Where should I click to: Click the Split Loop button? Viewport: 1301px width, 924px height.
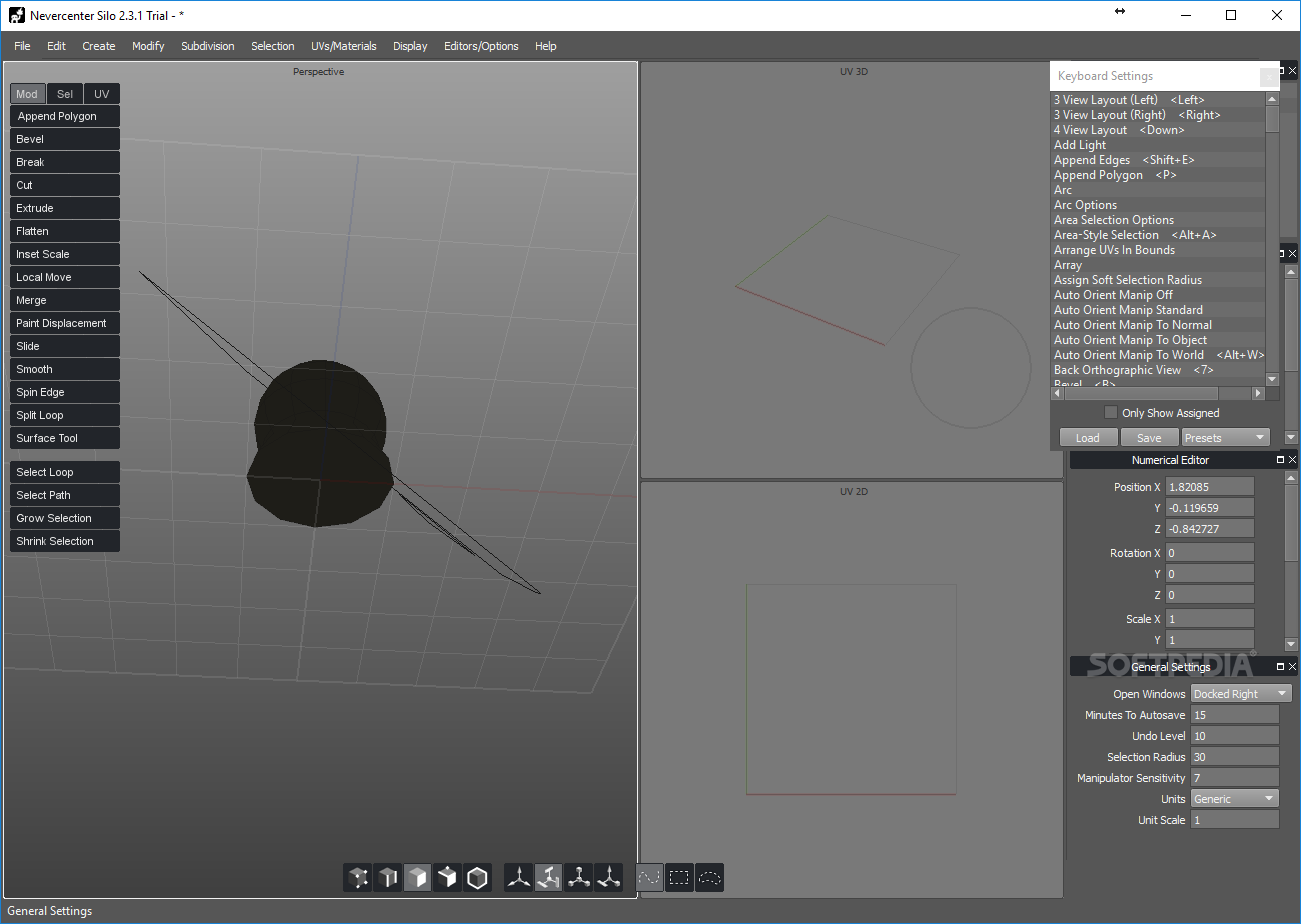pos(65,416)
